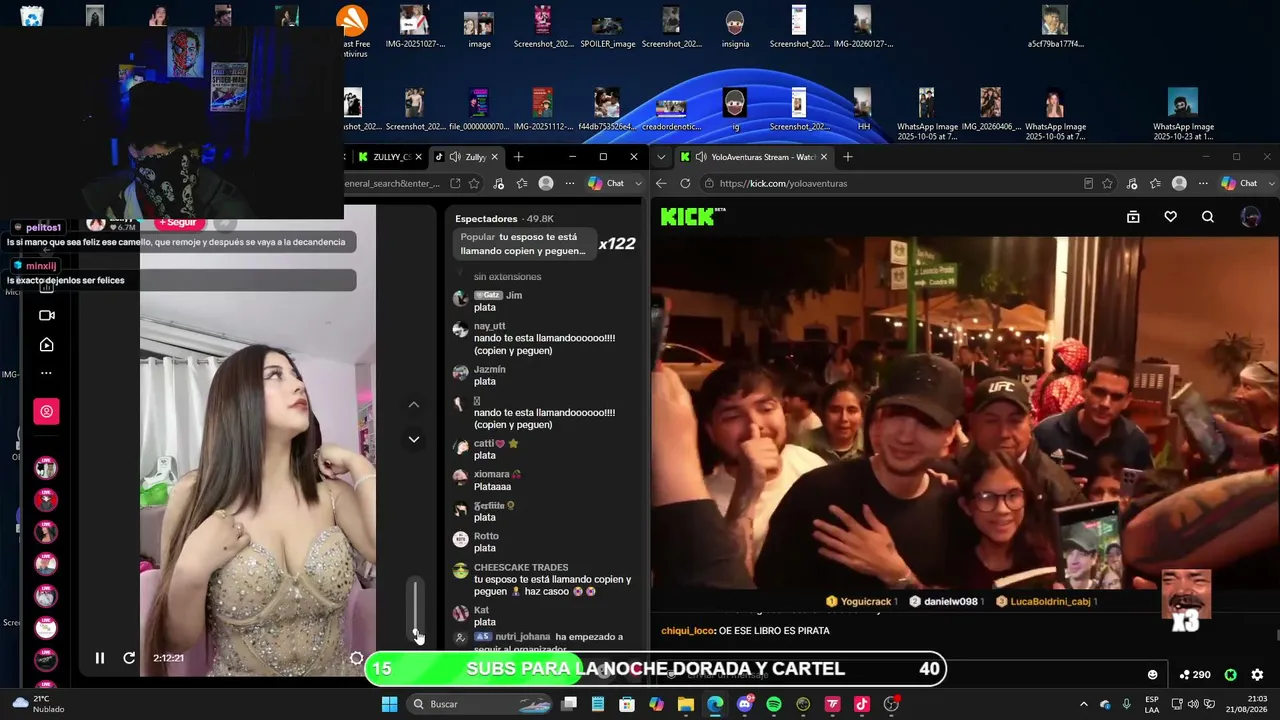Viewport: 1280px width, 720px height.
Task: Click the video camera icon in TikTok sidebar
Action: [47, 315]
